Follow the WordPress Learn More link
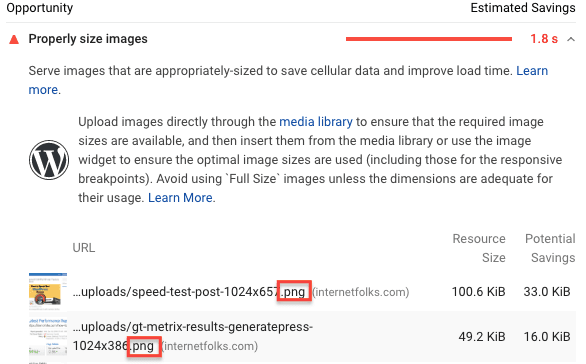586x364 pixels. tap(180, 198)
